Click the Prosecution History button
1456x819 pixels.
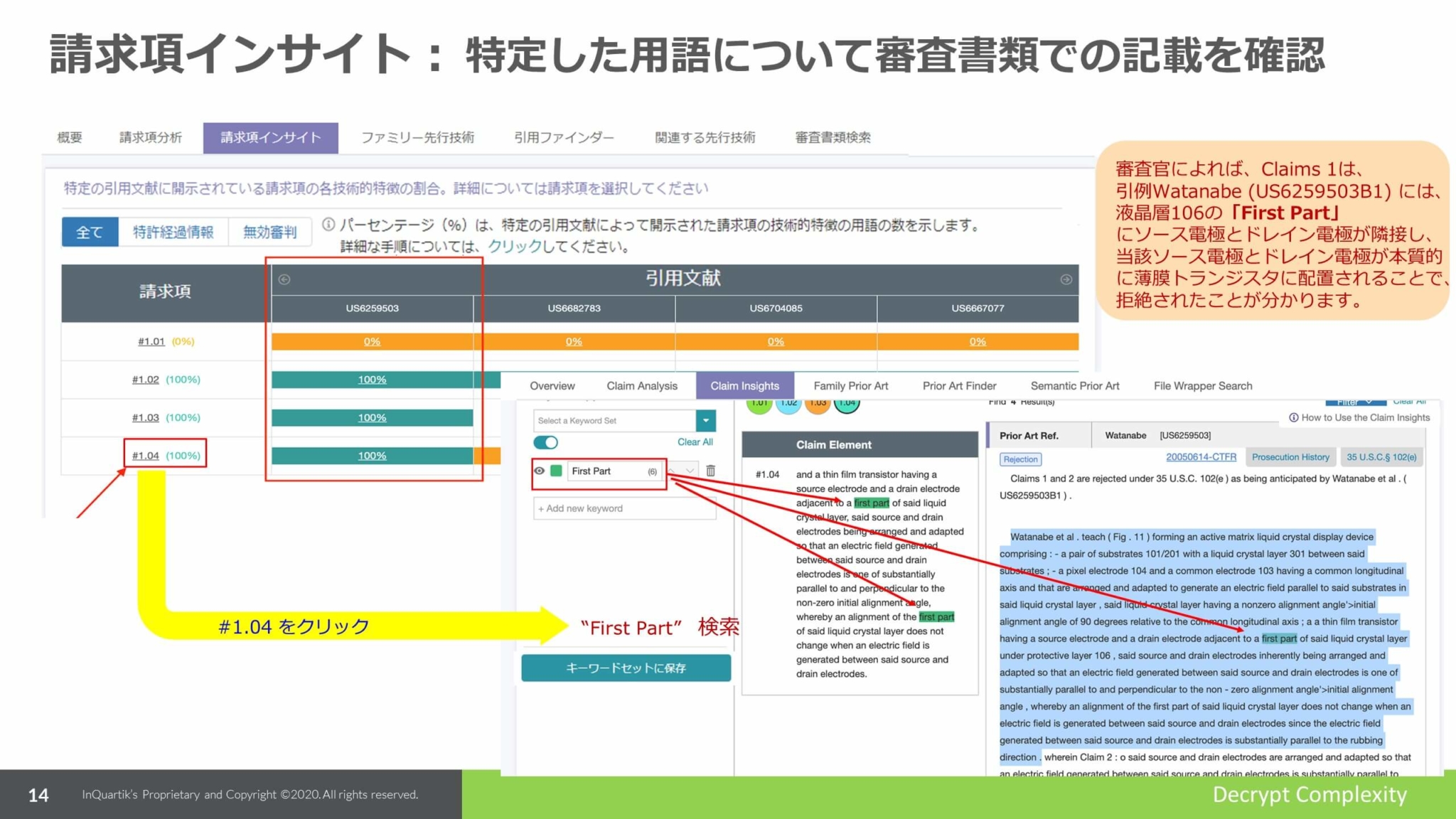(x=1290, y=457)
